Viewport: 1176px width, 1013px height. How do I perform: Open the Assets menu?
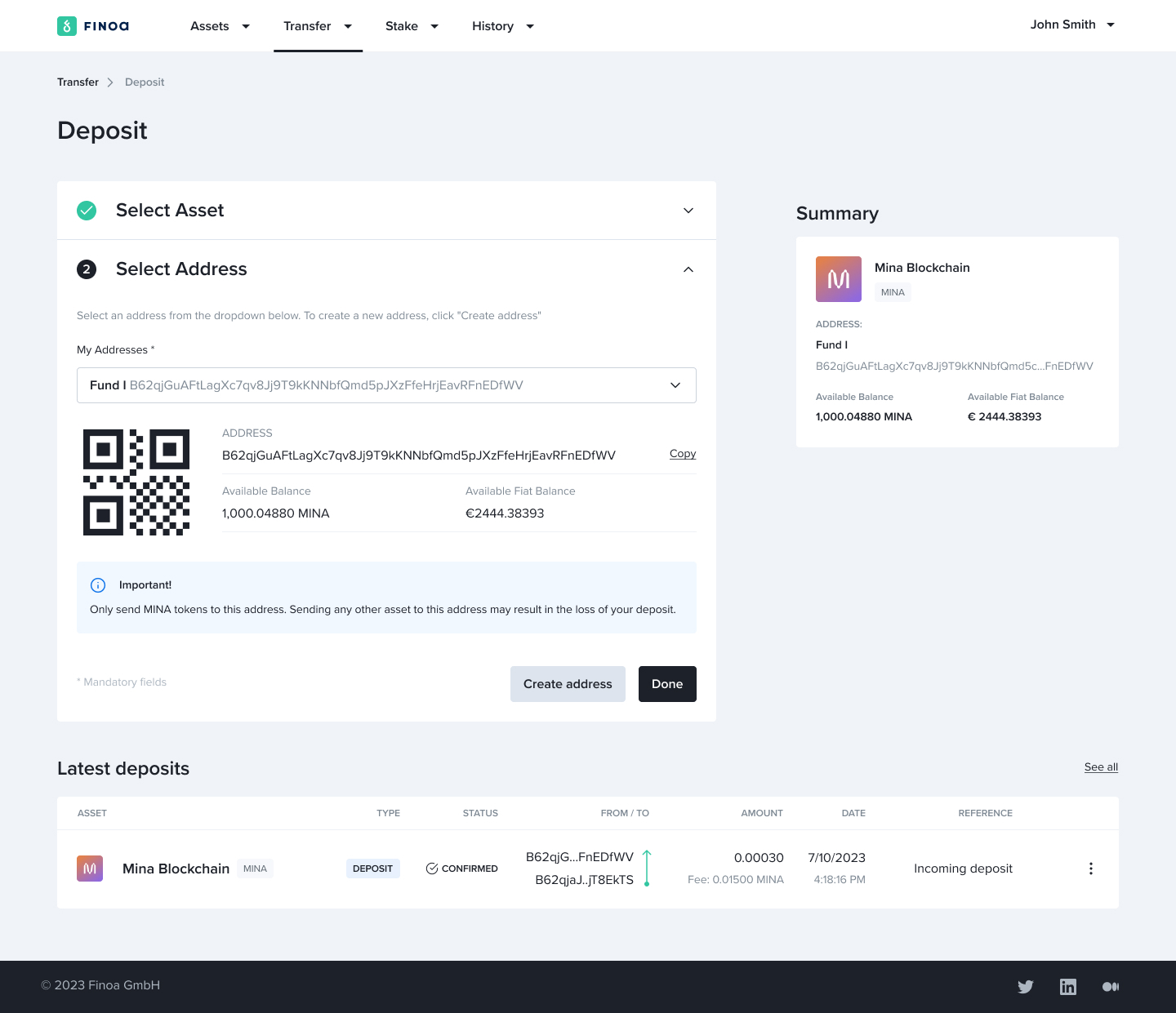(x=220, y=26)
